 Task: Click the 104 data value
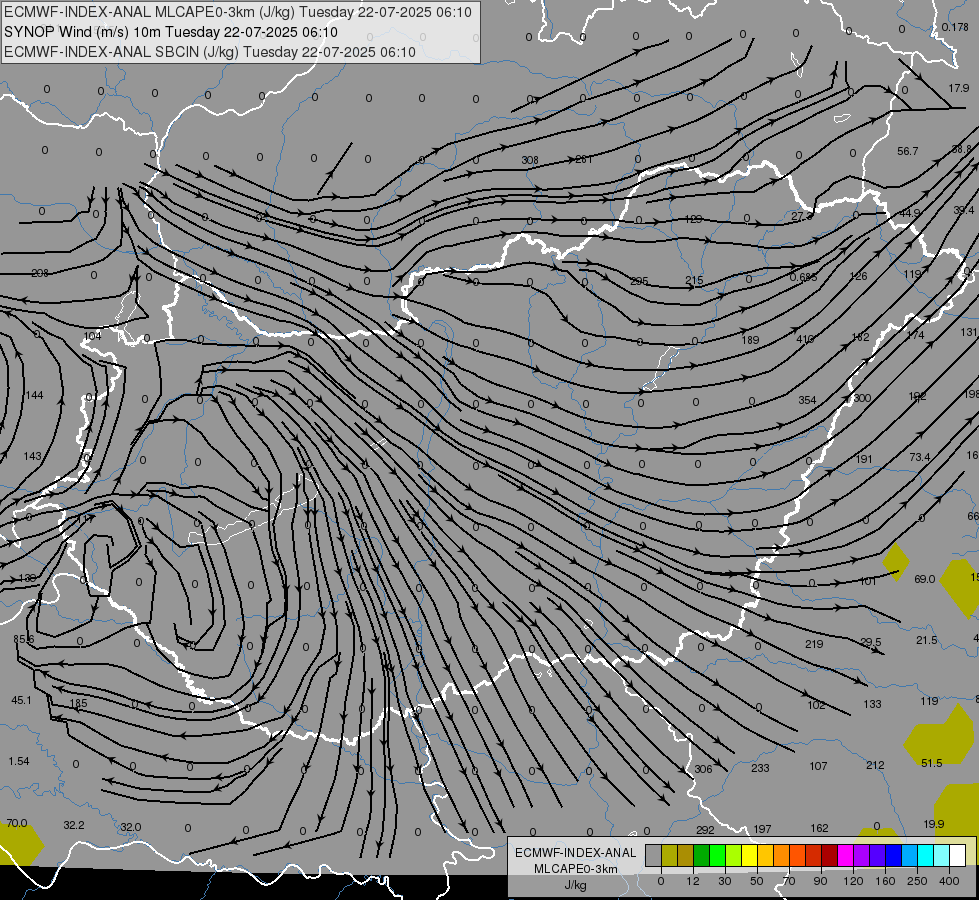click(92, 336)
